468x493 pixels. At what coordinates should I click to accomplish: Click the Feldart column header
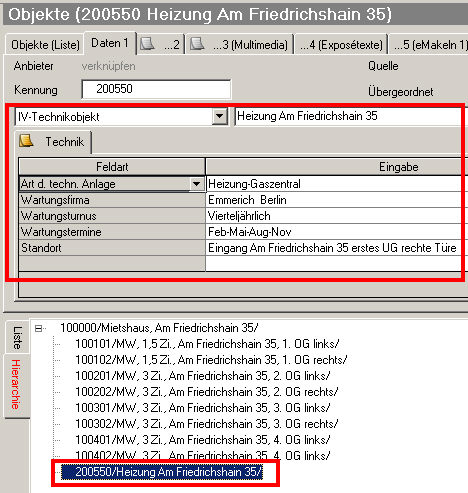pyautogui.click(x=112, y=167)
